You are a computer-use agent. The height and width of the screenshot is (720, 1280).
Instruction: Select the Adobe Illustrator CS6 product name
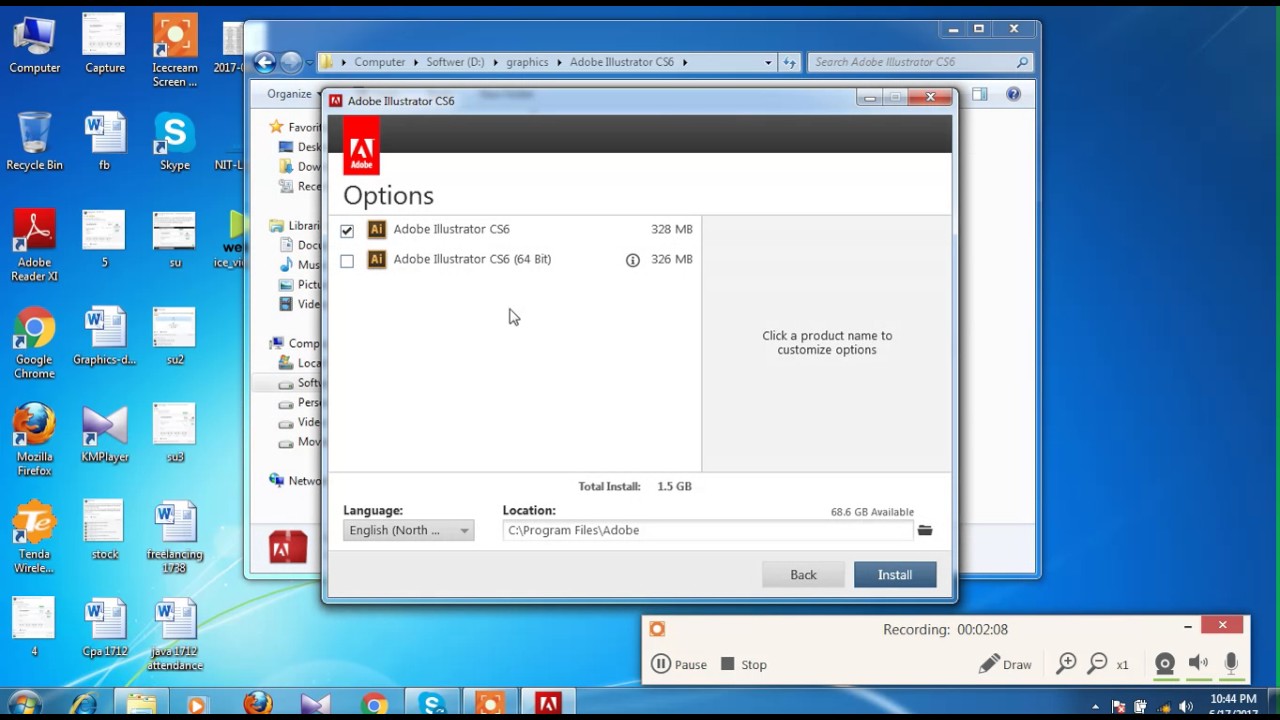coord(451,229)
